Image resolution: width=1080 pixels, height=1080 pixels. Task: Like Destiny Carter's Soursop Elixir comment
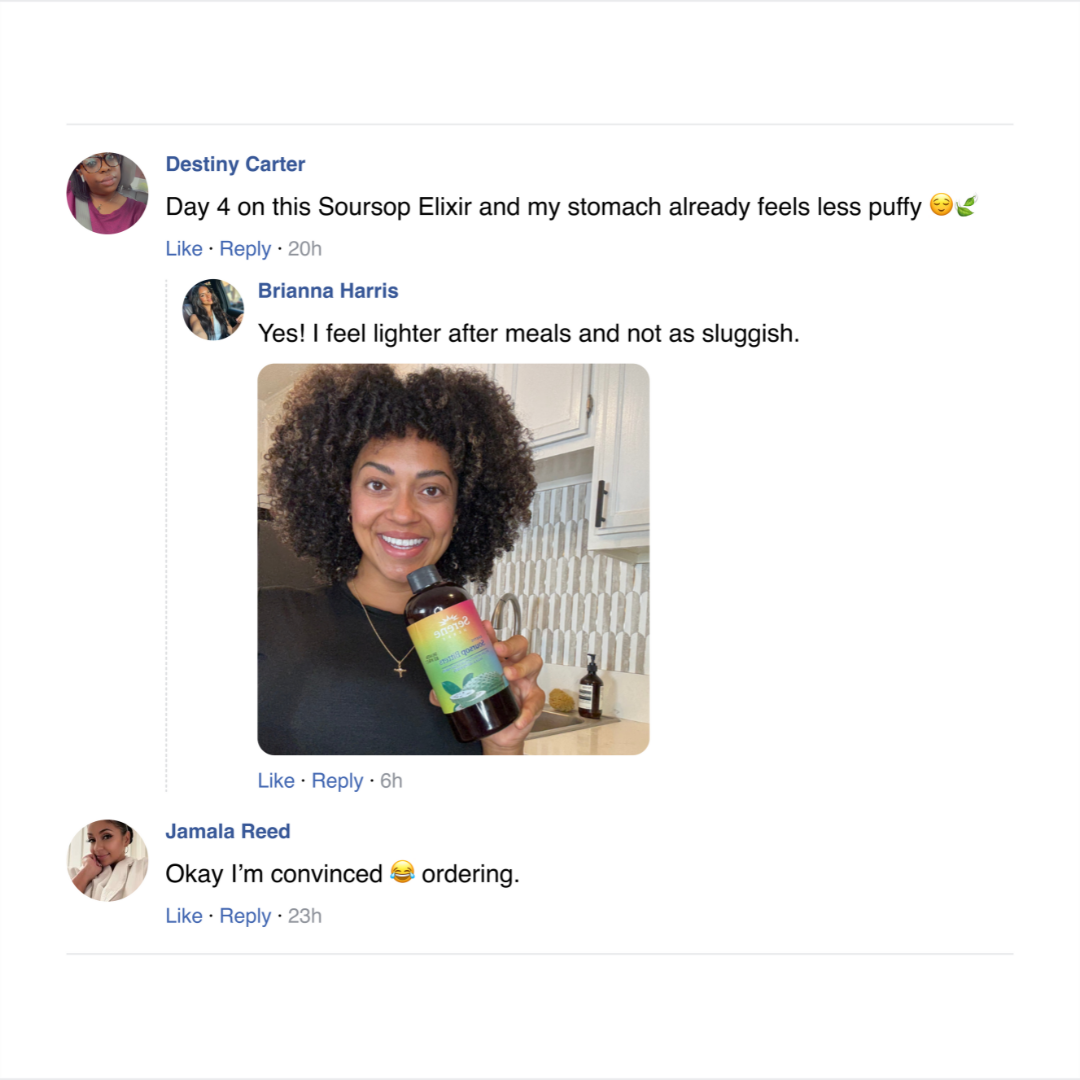tap(184, 249)
